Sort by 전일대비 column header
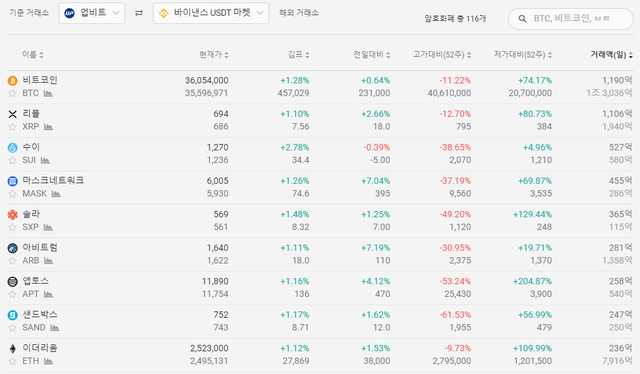This screenshot has height=374, width=640. tap(372, 55)
